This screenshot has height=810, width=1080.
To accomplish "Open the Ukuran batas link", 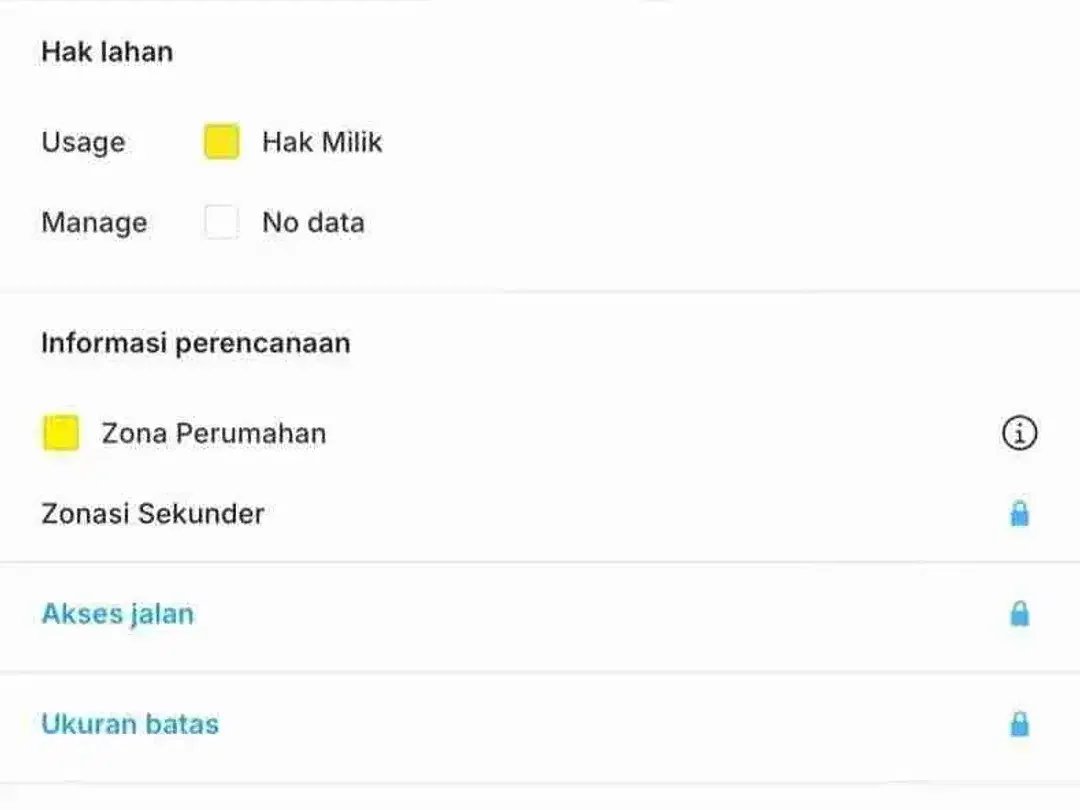I will [130, 724].
